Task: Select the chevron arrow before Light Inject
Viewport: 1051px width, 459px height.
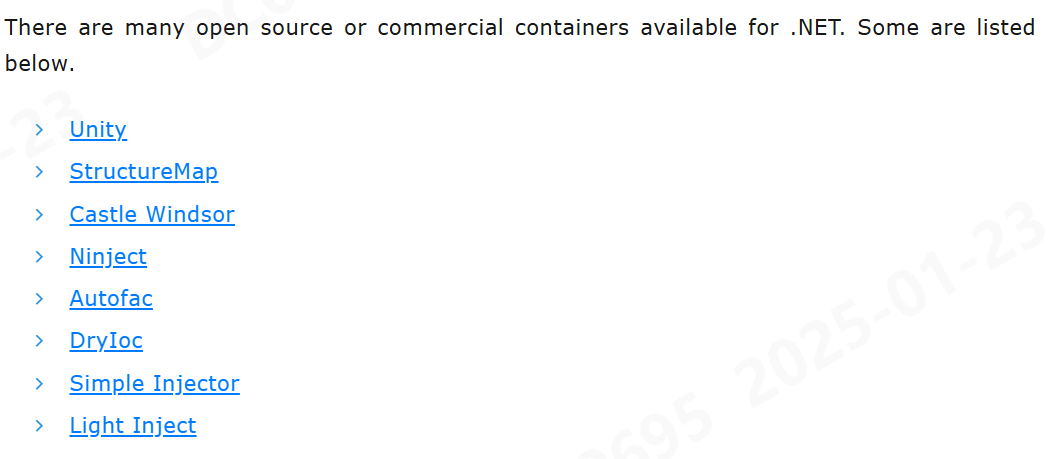Action: (40, 425)
